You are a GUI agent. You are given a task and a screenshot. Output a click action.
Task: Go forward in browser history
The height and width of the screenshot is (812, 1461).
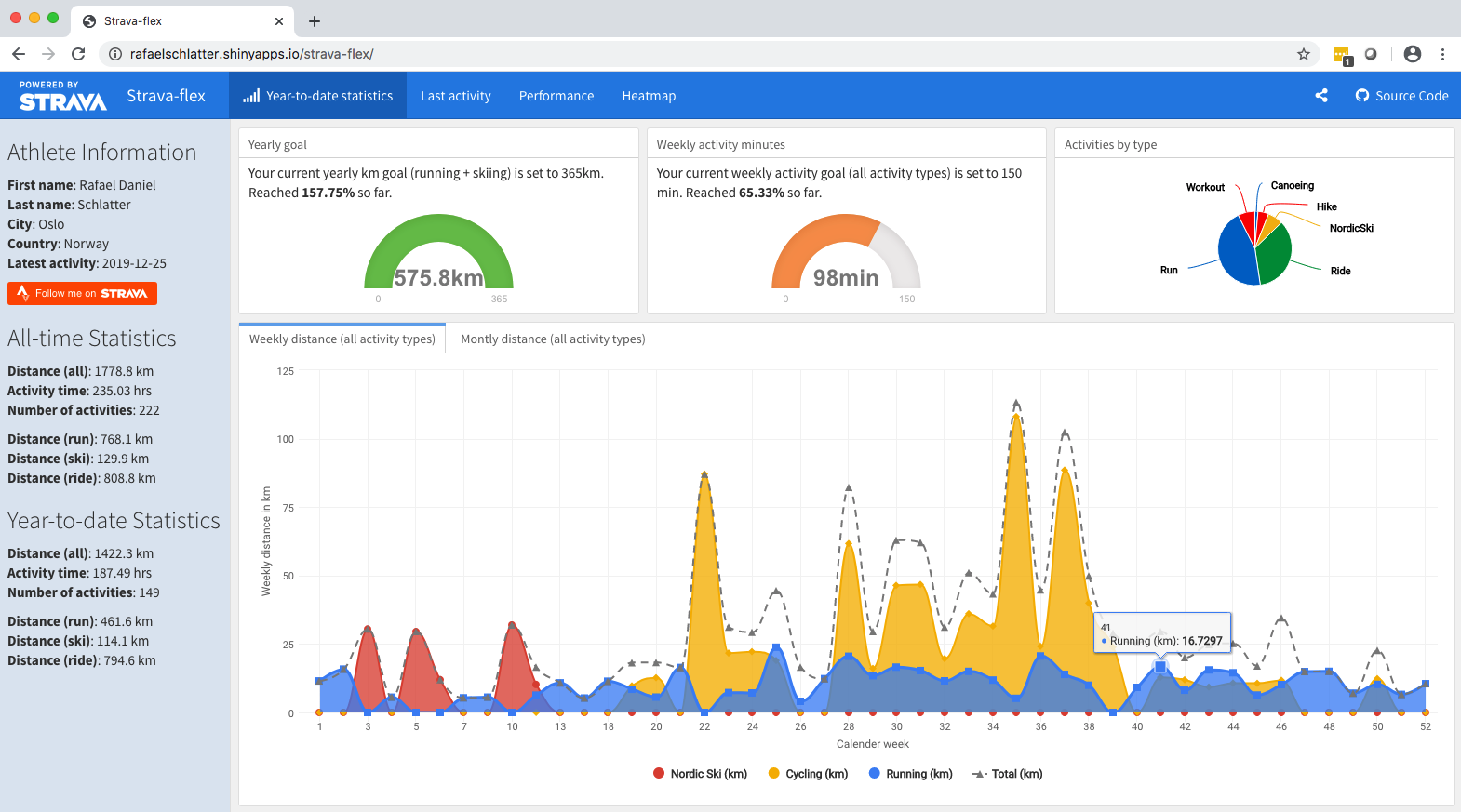coord(48,54)
